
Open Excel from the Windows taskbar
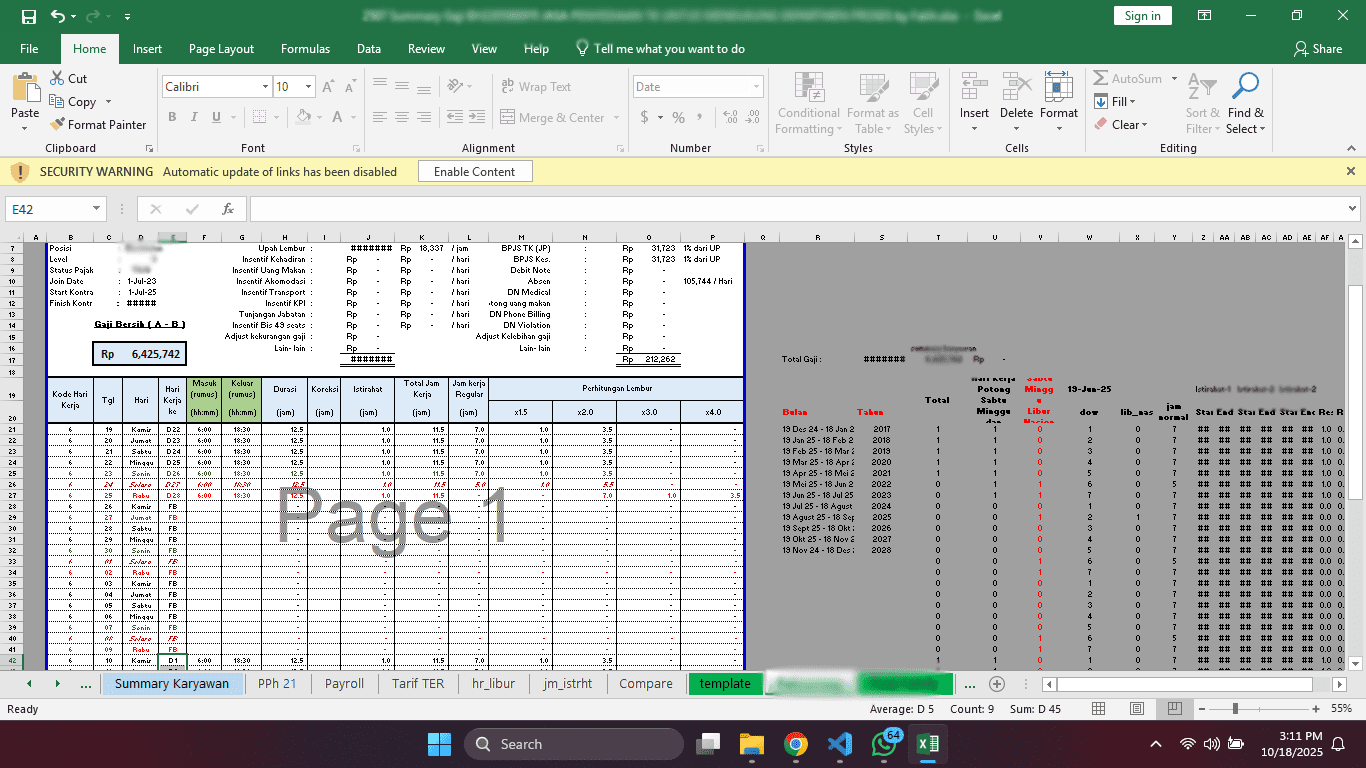click(928, 744)
